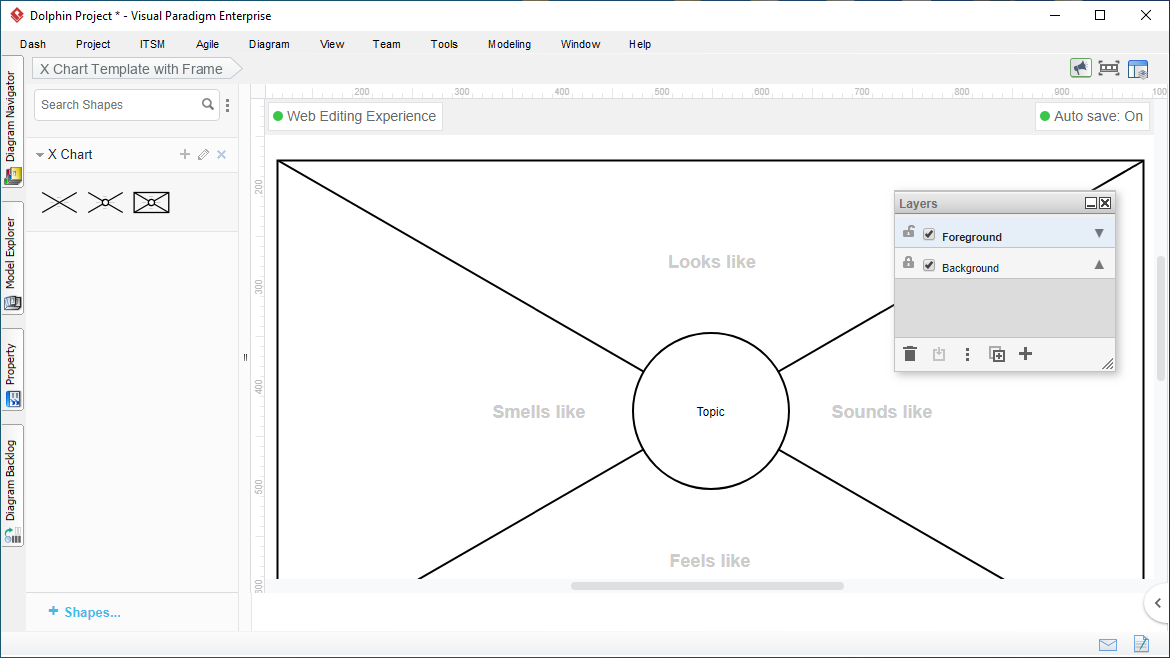The image size is (1170, 658).
Task: Move the Background layer up
Action: tap(1099, 265)
